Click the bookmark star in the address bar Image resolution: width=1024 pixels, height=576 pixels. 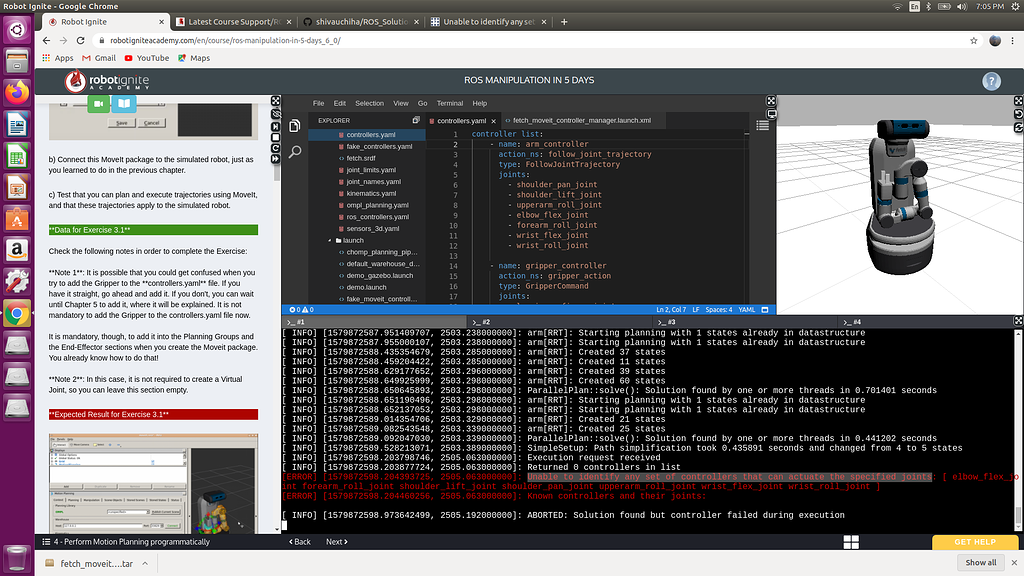973,41
